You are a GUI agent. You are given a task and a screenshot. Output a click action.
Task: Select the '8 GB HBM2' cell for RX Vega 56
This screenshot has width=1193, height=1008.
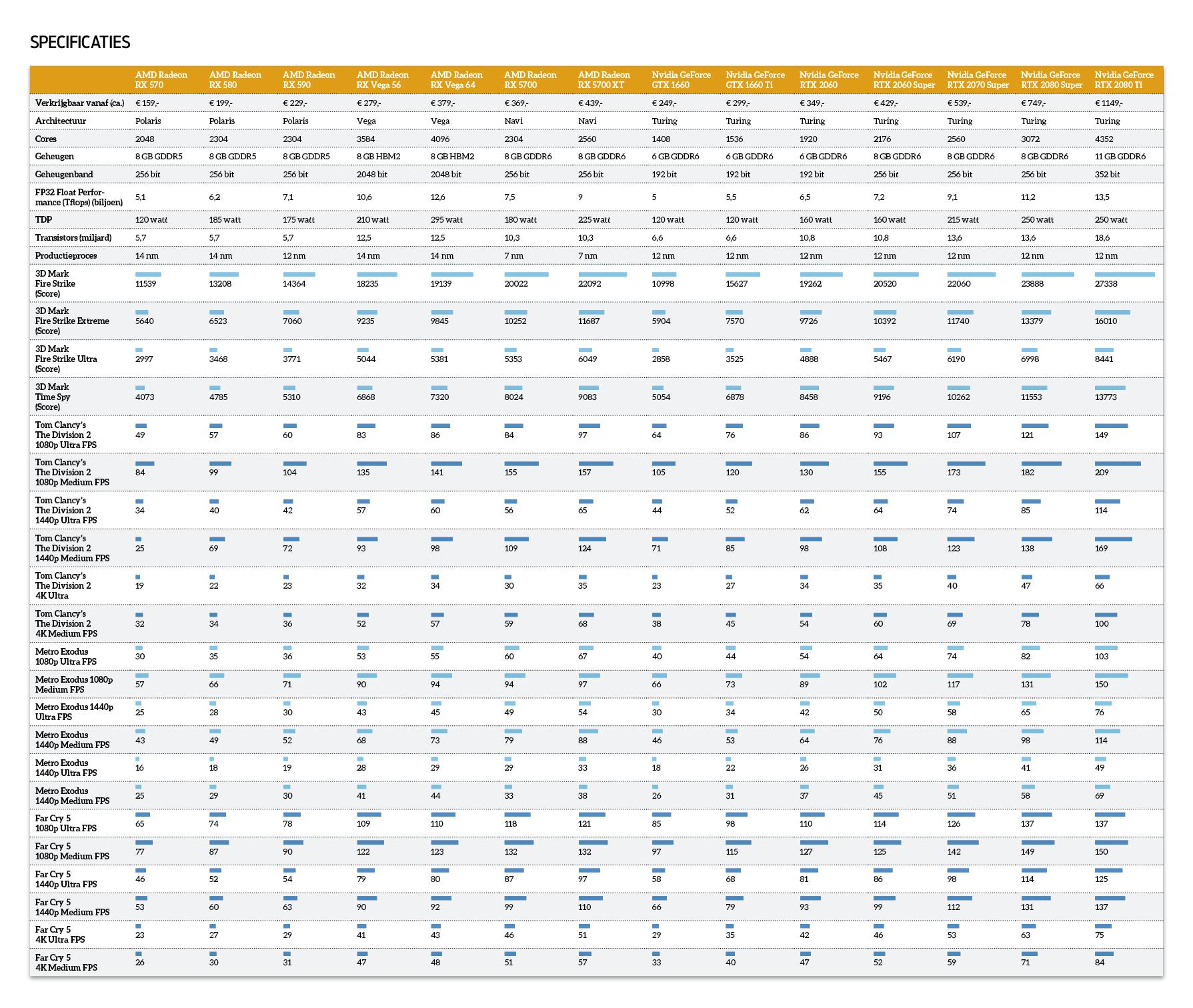click(379, 157)
